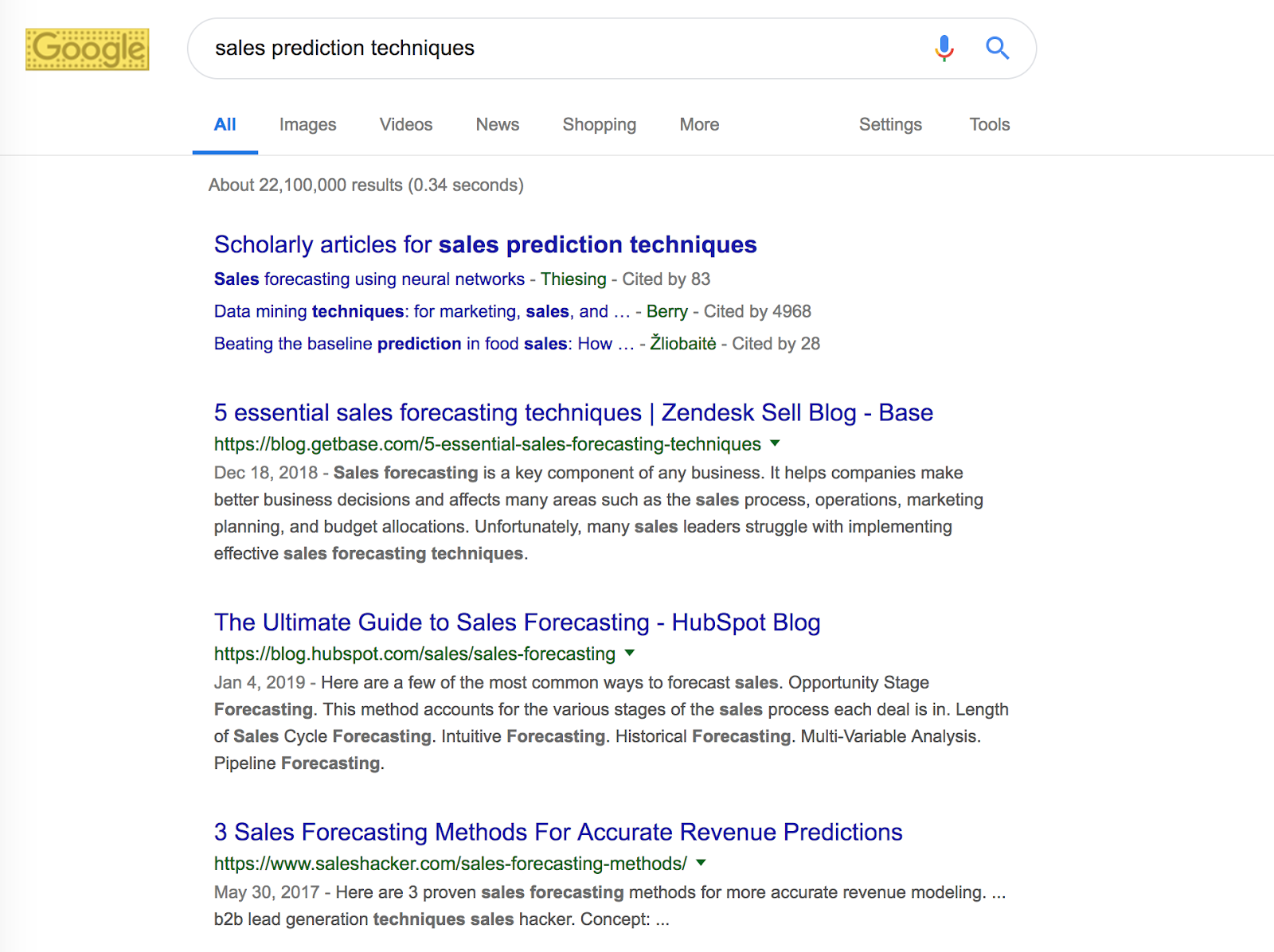Switch to the News tab
This screenshot has width=1274, height=952.
498,124
